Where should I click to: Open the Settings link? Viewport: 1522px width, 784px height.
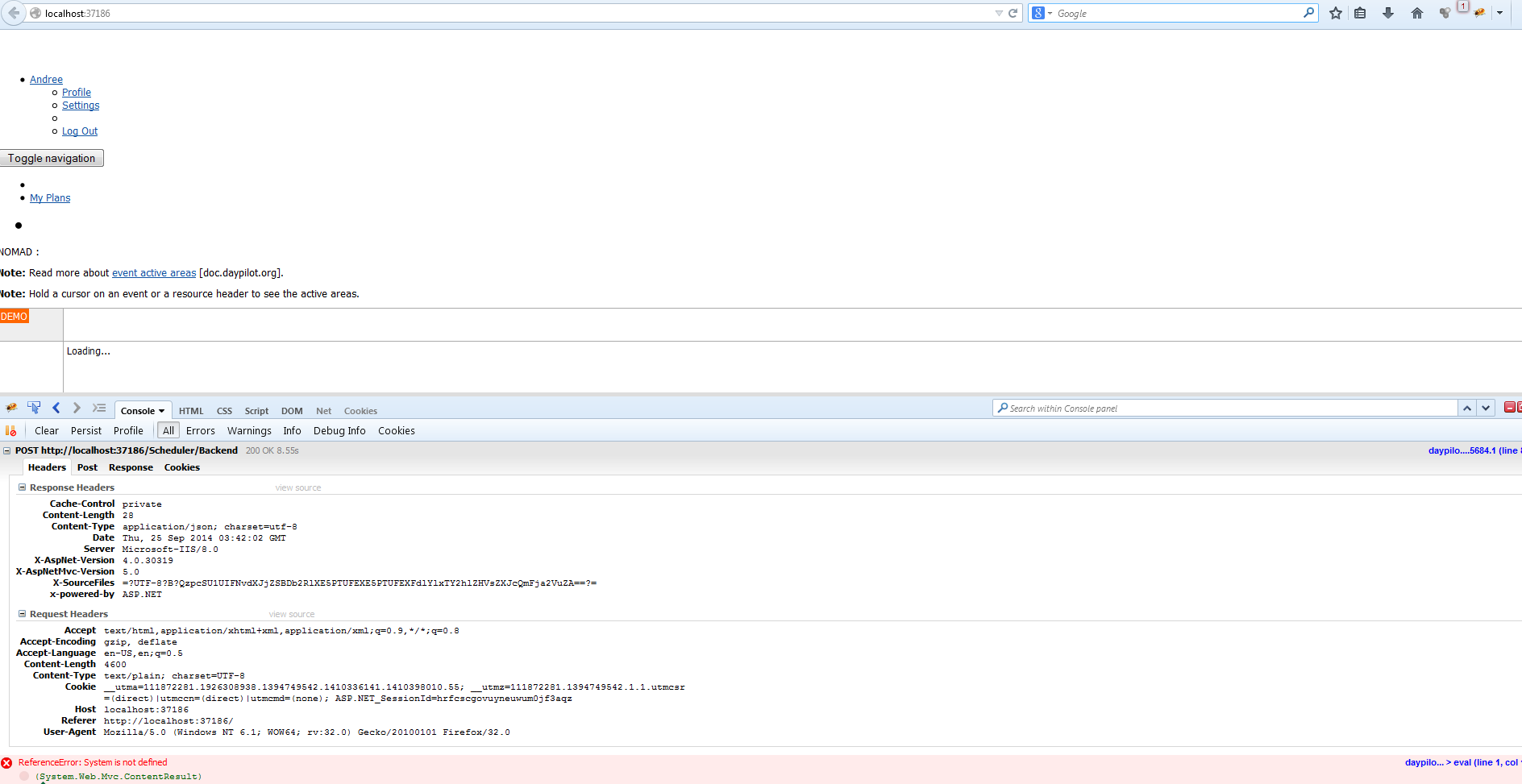pyautogui.click(x=81, y=106)
